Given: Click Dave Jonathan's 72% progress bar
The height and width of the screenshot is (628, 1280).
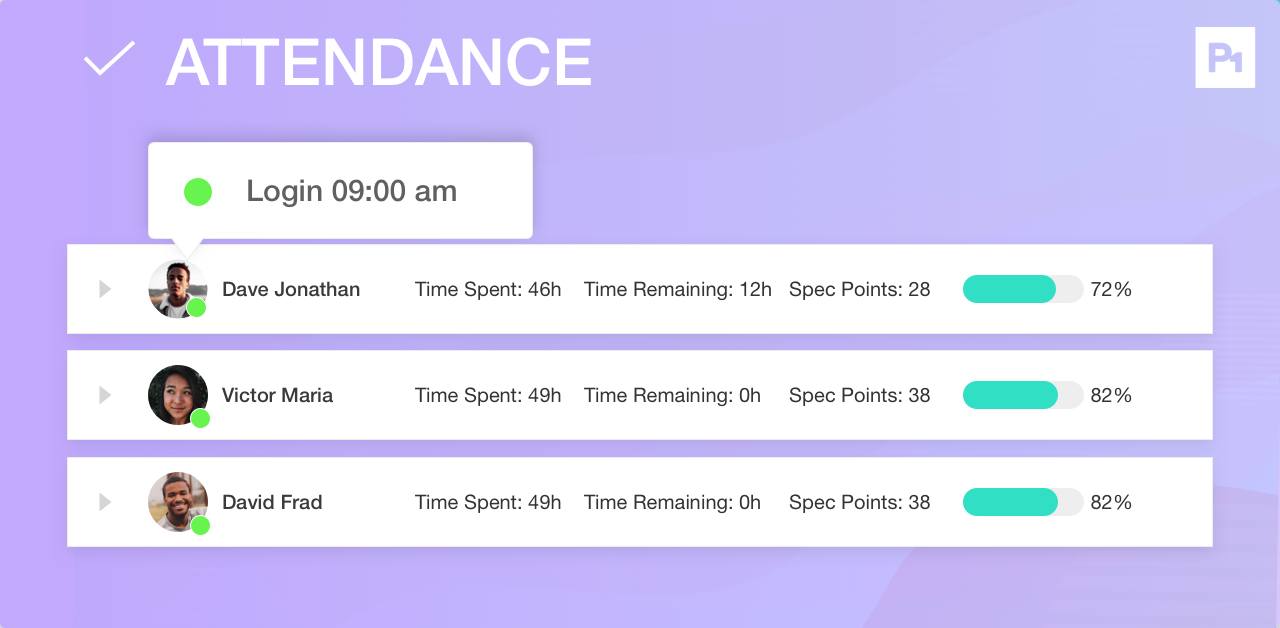Looking at the screenshot, I should point(1023,289).
